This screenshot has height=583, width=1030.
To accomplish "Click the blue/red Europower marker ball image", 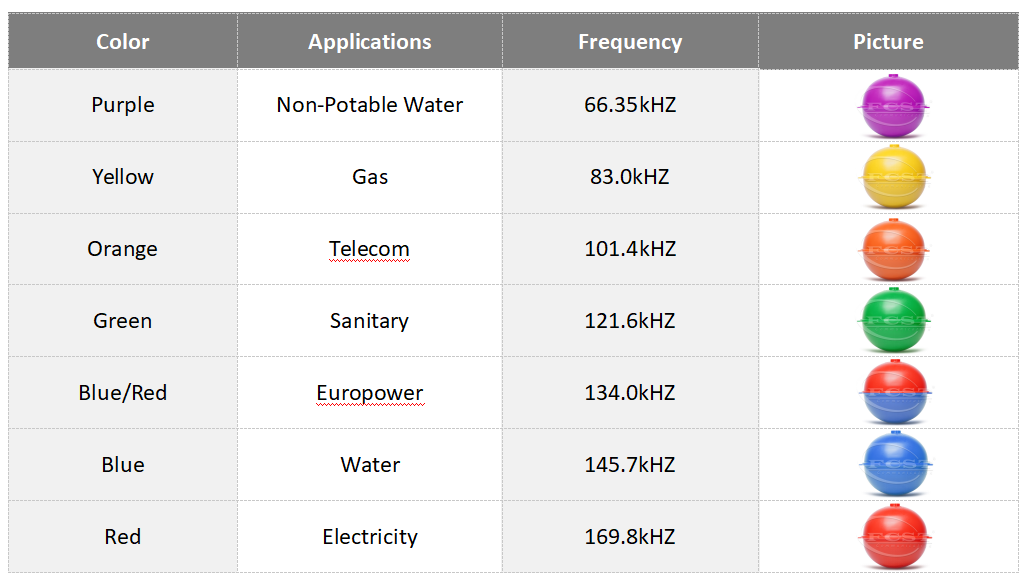I will 893,393.
